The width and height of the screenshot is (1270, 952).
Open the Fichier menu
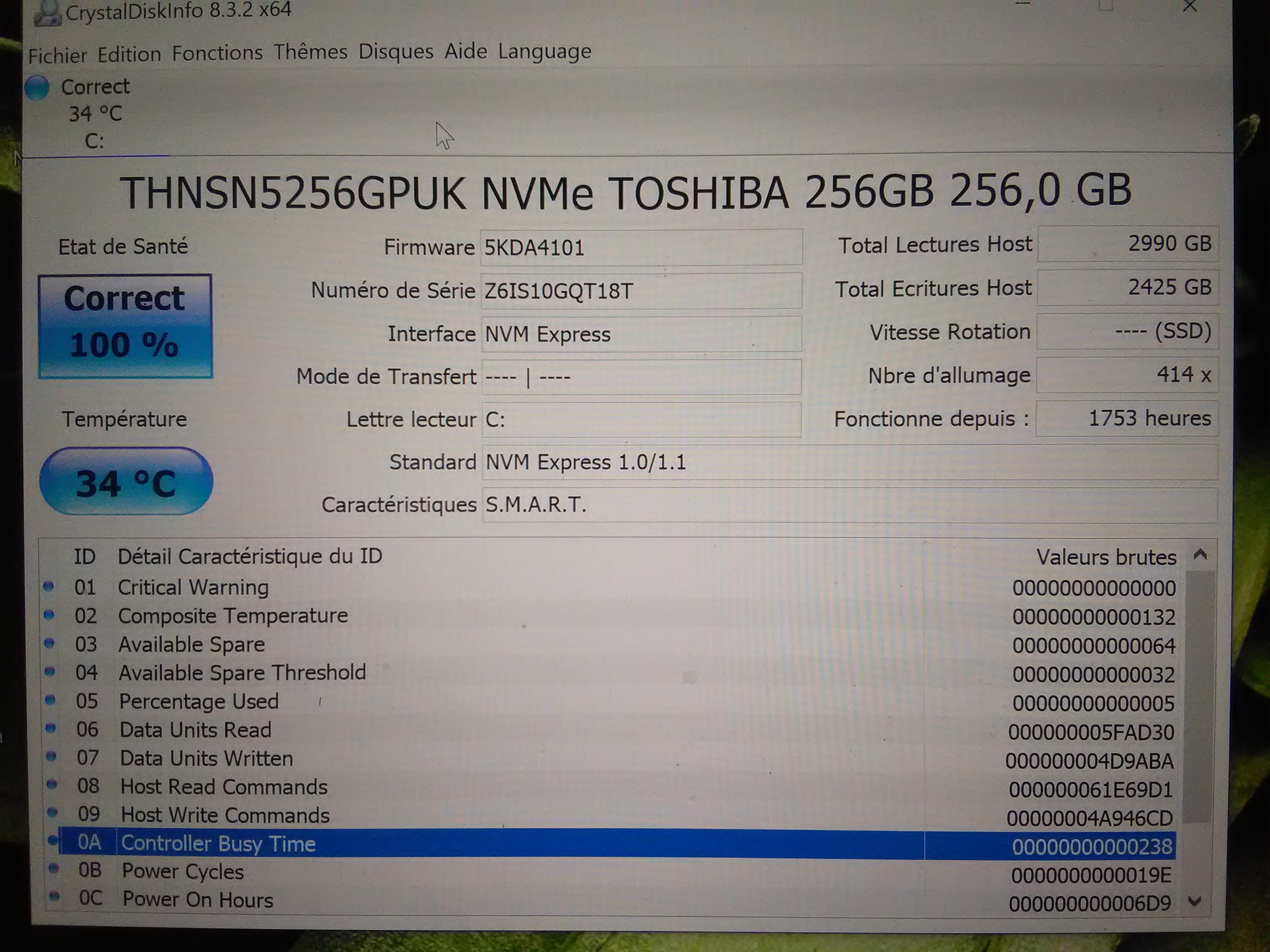[58, 56]
